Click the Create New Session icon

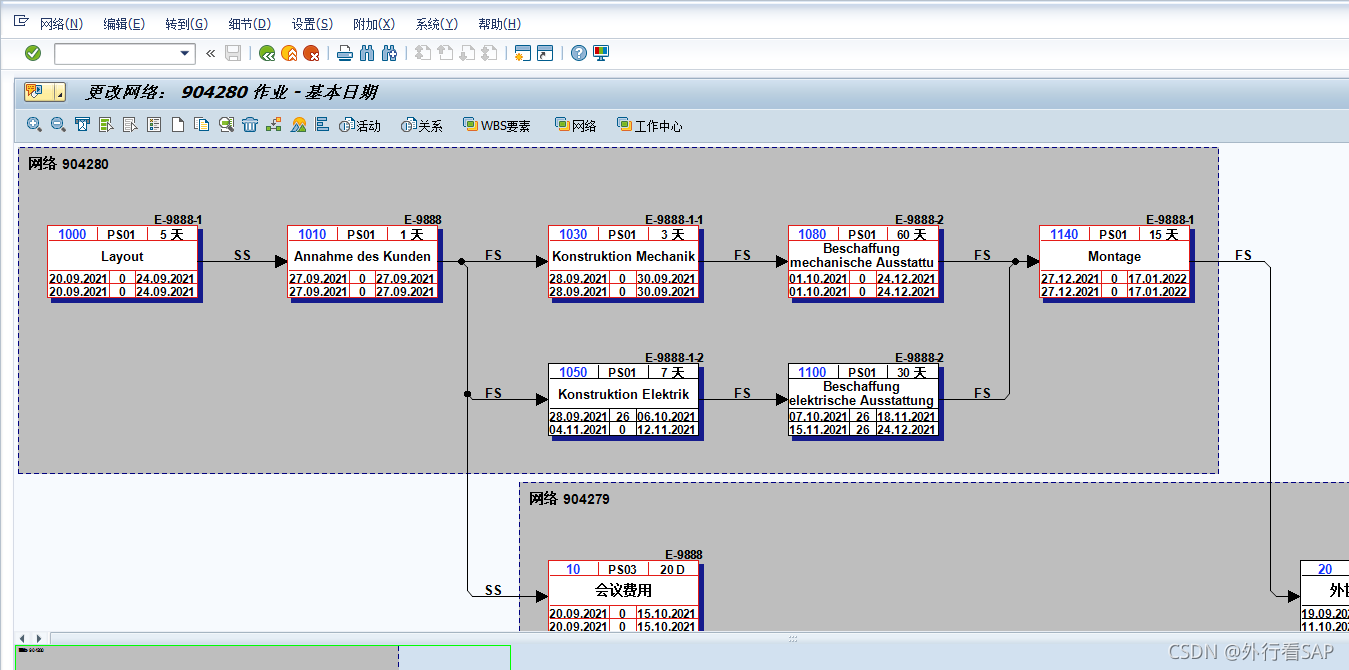[x=522, y=53]
